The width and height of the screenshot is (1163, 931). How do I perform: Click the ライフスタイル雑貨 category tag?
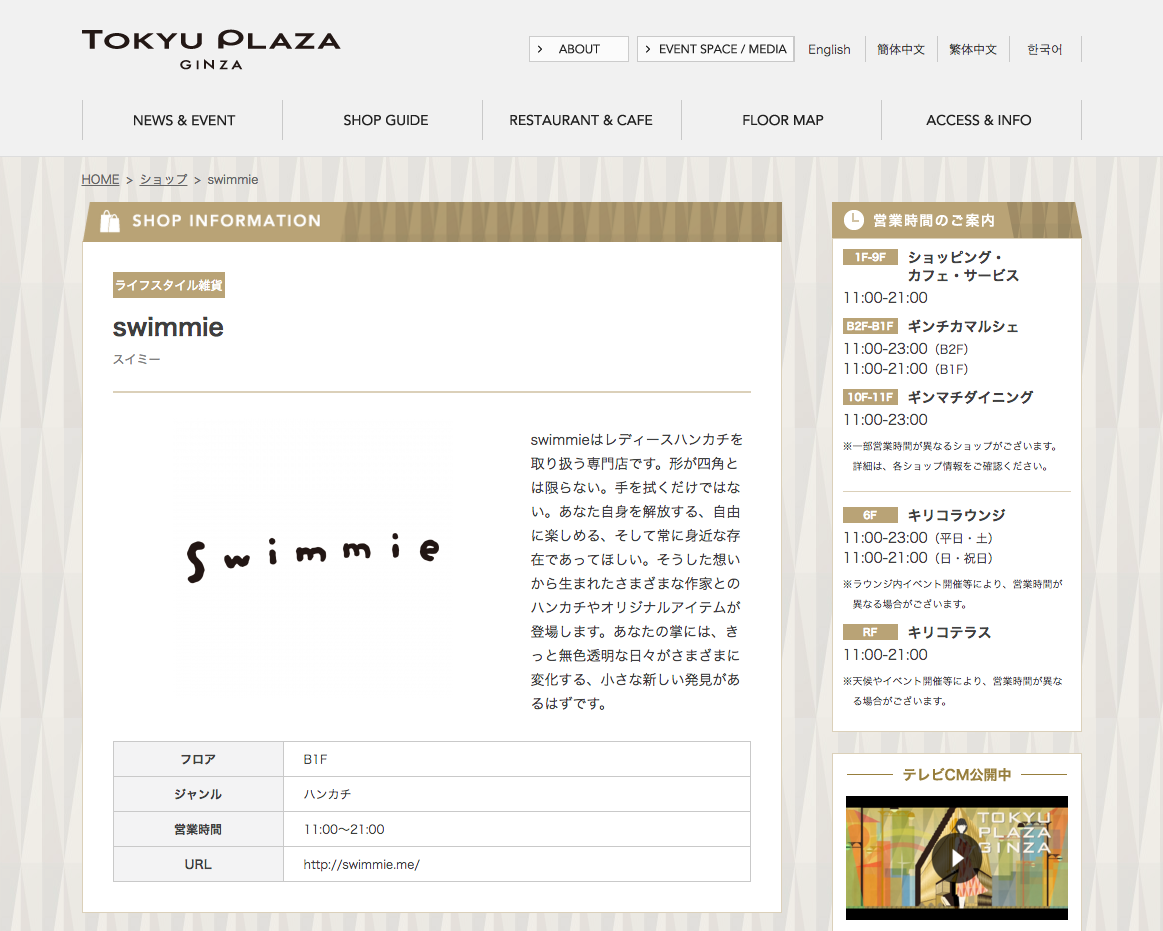point(168,285)
